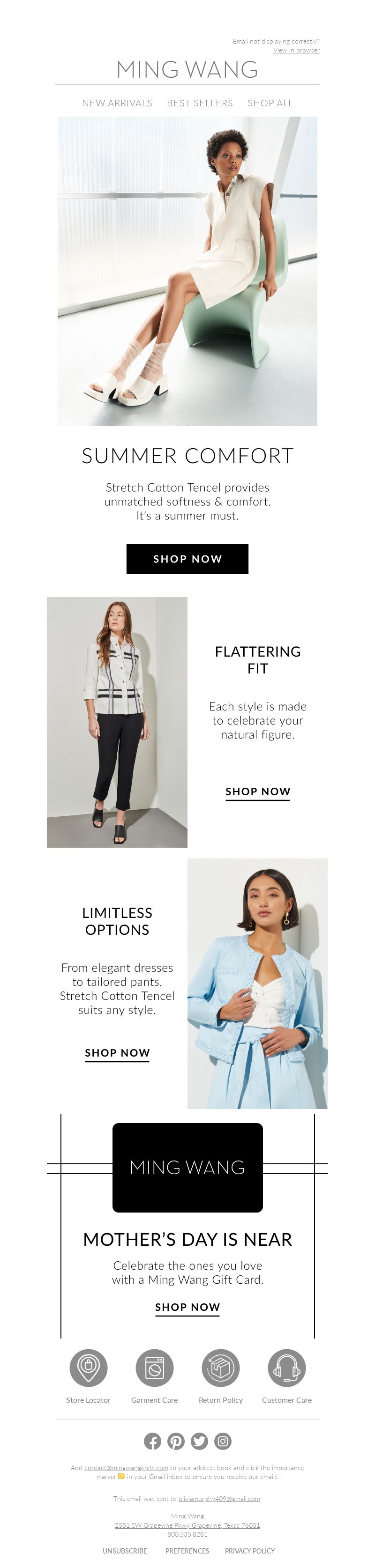Select Shop All in navigation
Viewport: 375px width, 1568px height.
pyautogui.click(x=270, y=103)
